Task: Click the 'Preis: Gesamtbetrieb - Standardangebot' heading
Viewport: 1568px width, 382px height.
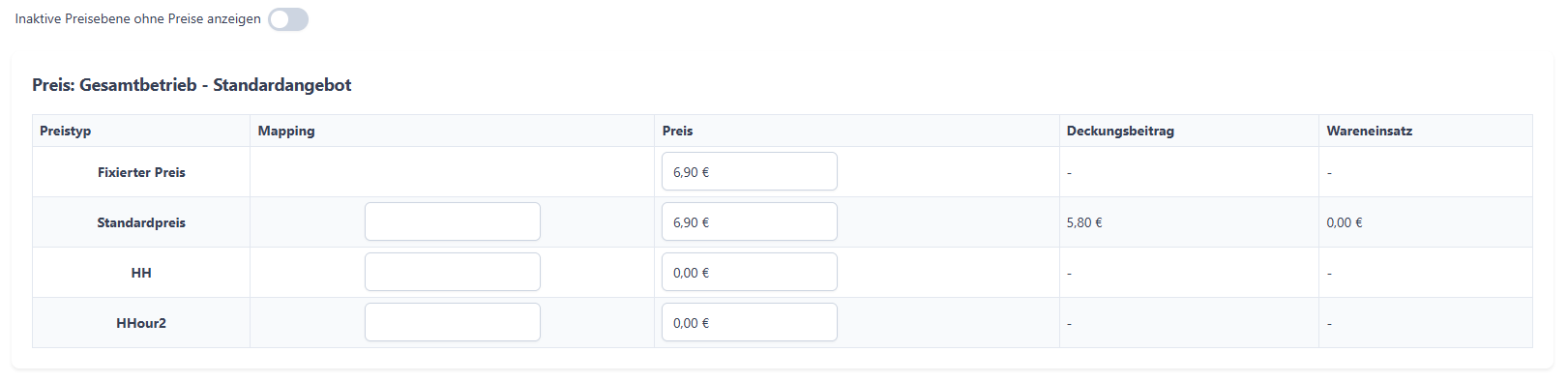Action: click(x=192, y=85)
